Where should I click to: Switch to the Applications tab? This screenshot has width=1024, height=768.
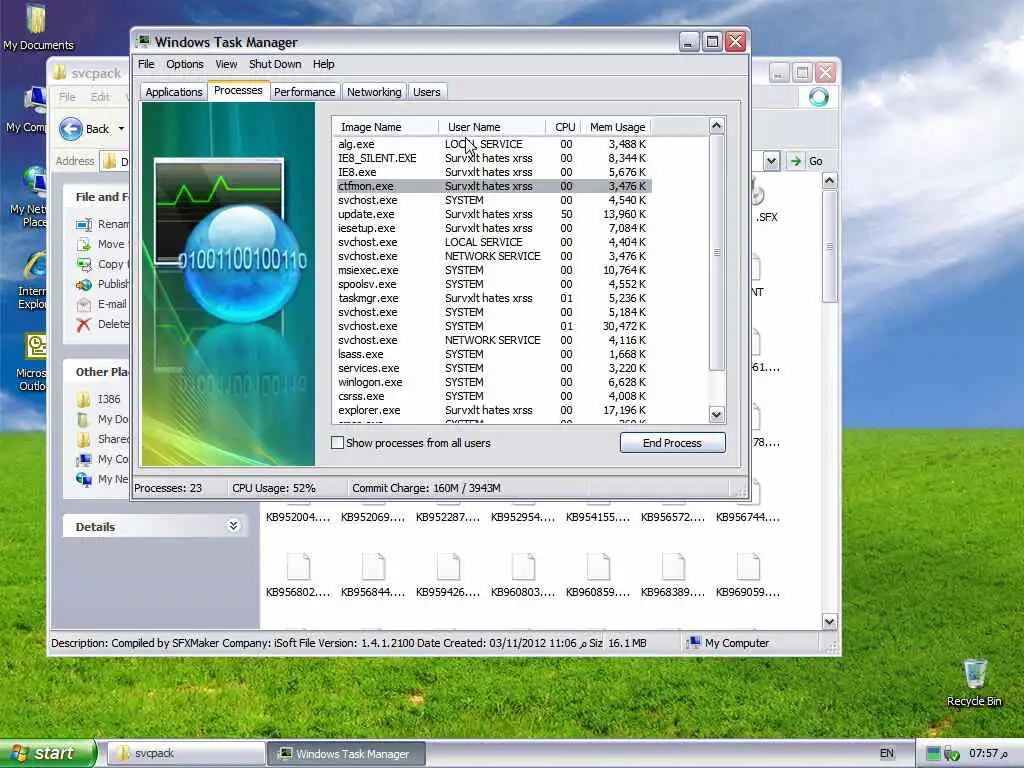(174, 92)
